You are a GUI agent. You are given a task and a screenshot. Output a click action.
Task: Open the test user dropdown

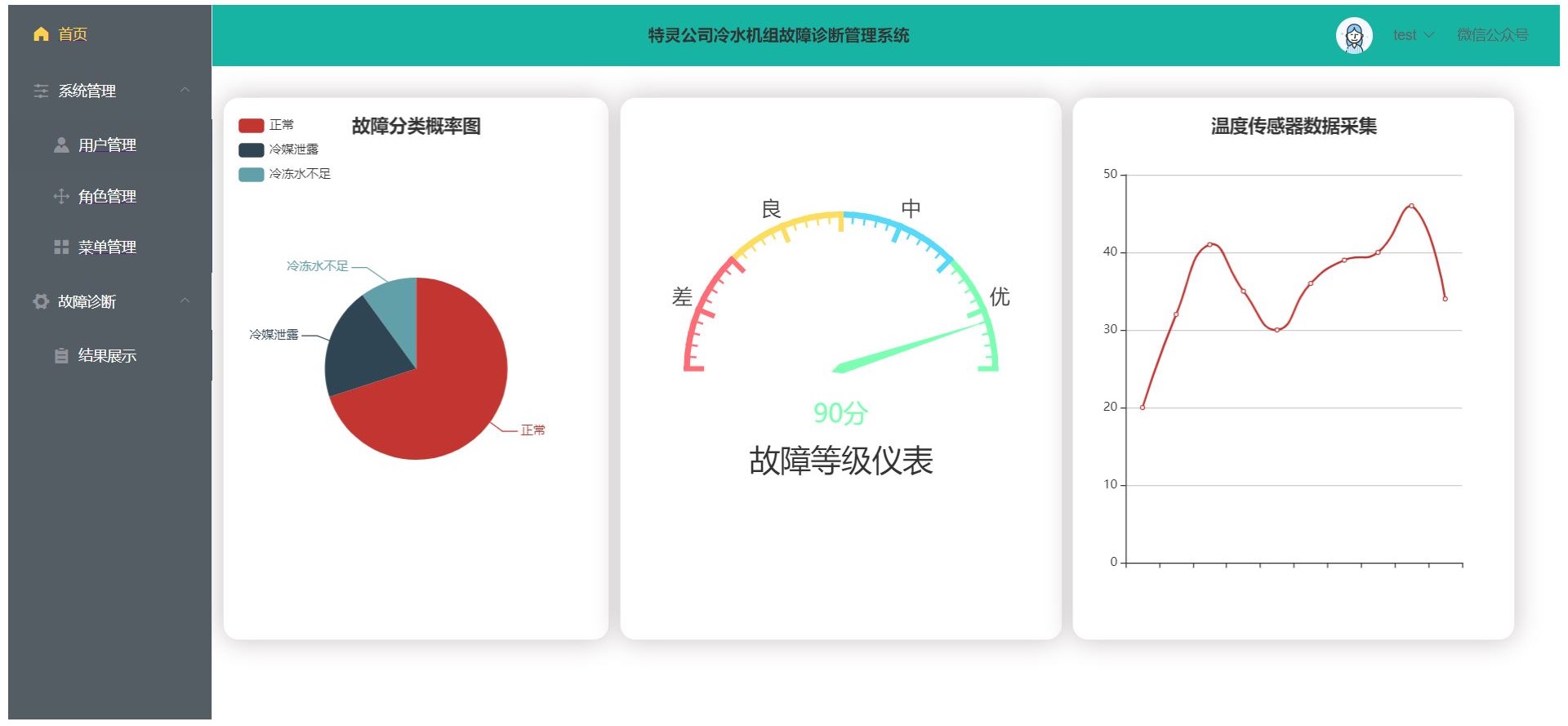point(1413,35)
